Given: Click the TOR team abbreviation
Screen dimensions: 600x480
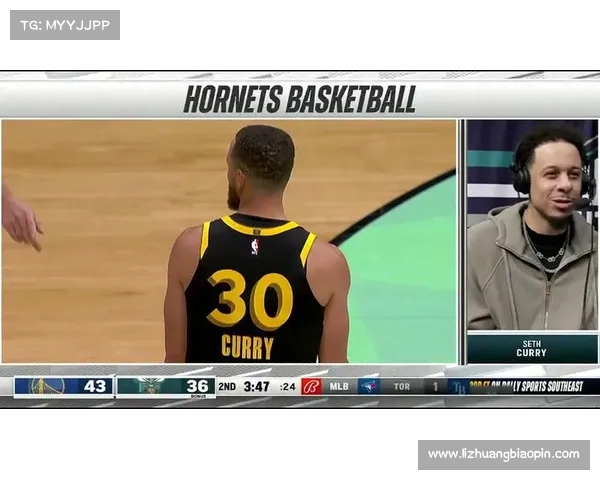Looking at the screenshot, I should (402, 387).
